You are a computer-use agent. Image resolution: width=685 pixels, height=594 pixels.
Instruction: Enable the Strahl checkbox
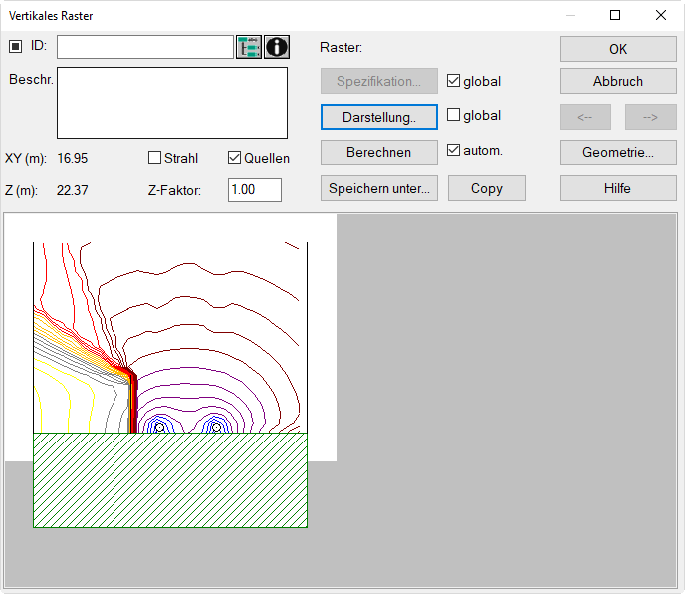[x=154, y=158]
